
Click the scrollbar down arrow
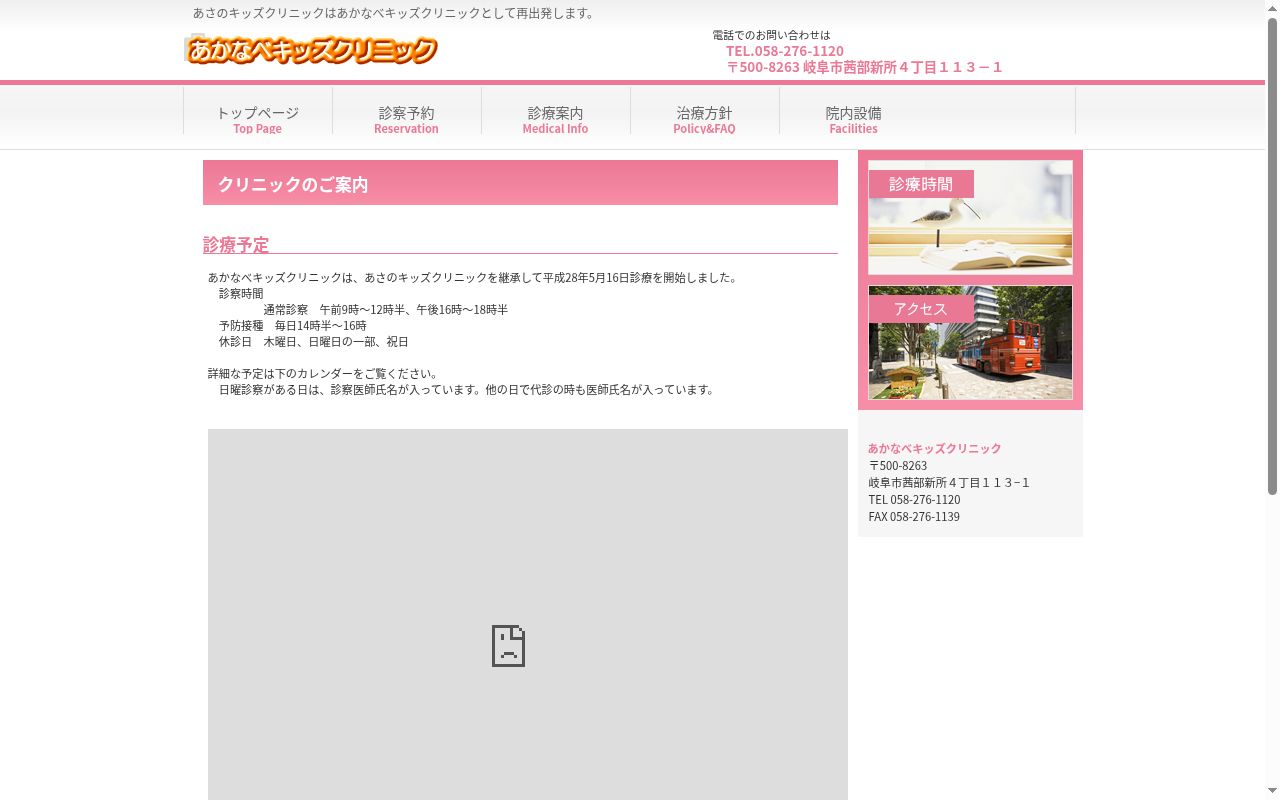1272,792
